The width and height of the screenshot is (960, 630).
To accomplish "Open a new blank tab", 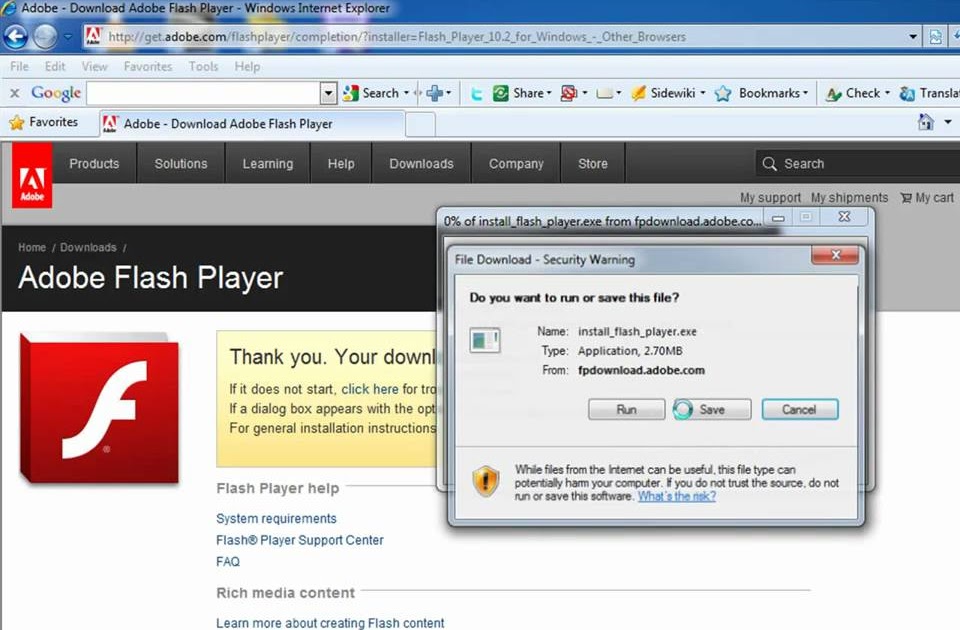I will click(x=420, y=124).
